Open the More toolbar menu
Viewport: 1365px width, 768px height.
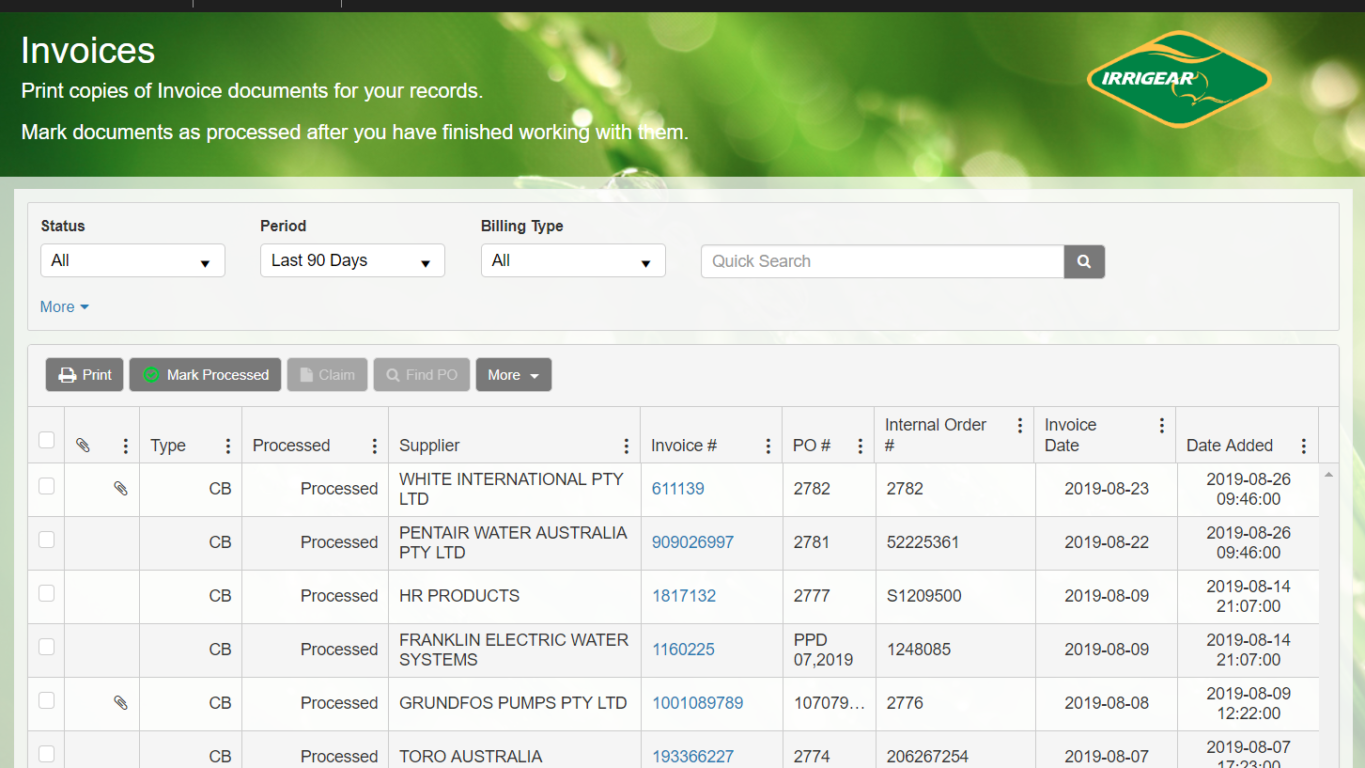[x=513, y=375]
